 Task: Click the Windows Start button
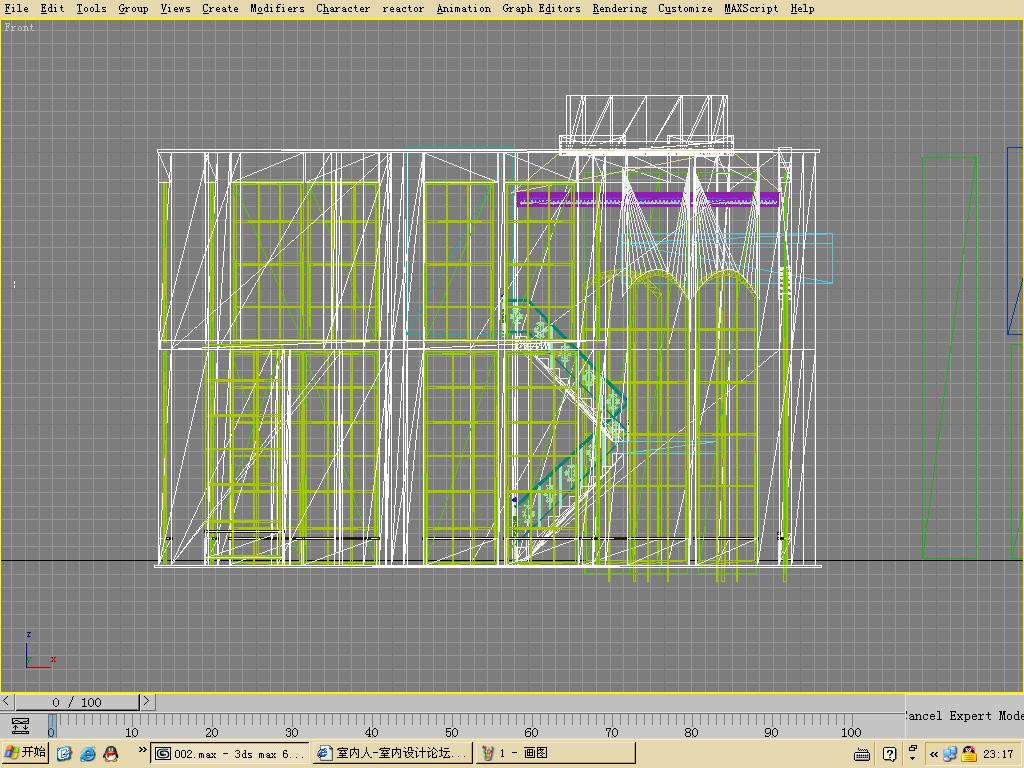[26, 753]
